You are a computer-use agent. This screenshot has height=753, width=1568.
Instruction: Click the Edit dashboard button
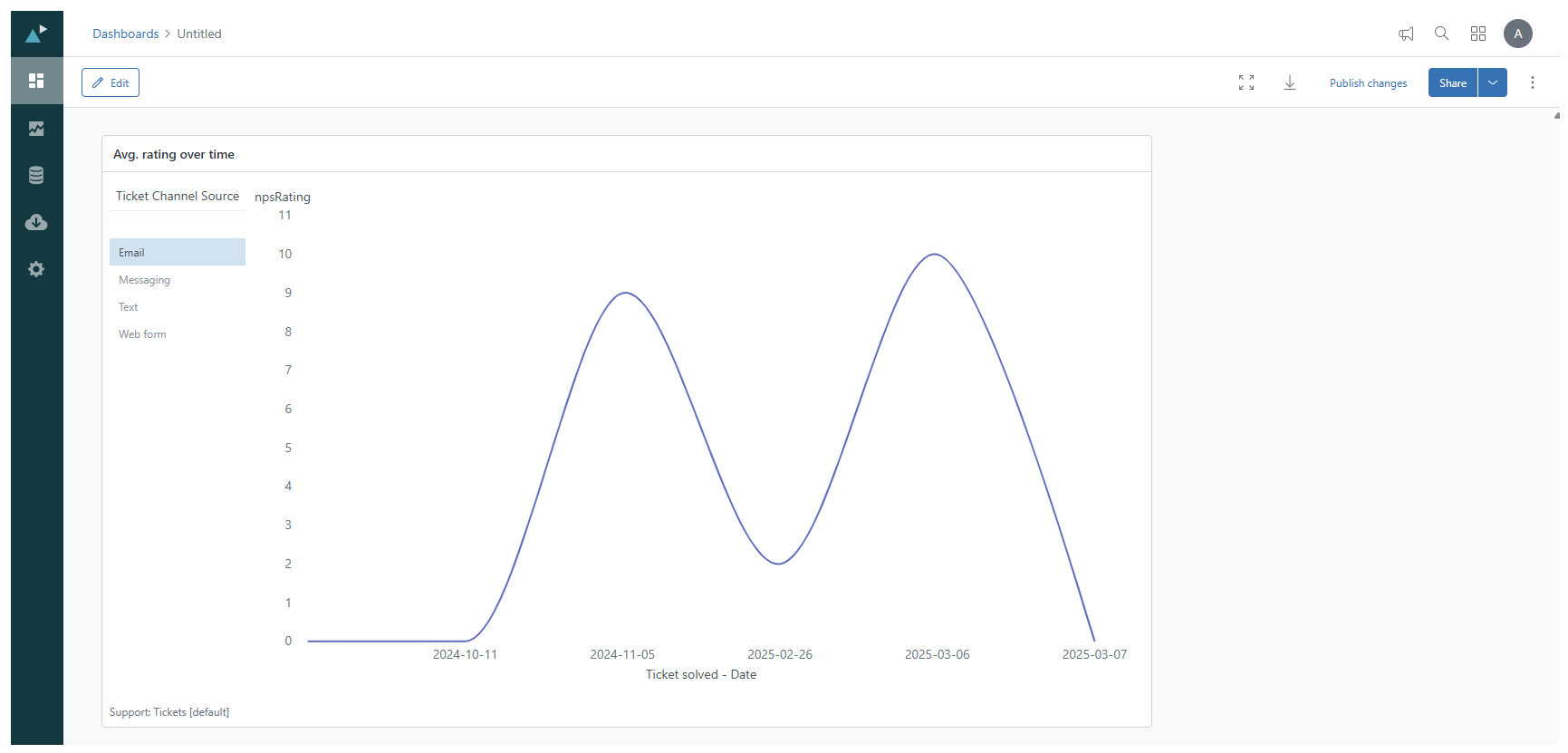tap(111, 82)
